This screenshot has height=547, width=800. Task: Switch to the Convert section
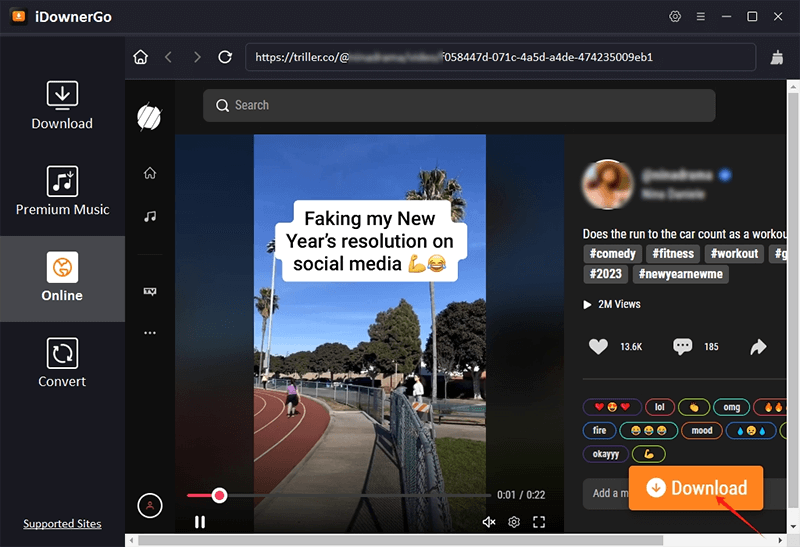pyautogui.click(x=62, y=363)
